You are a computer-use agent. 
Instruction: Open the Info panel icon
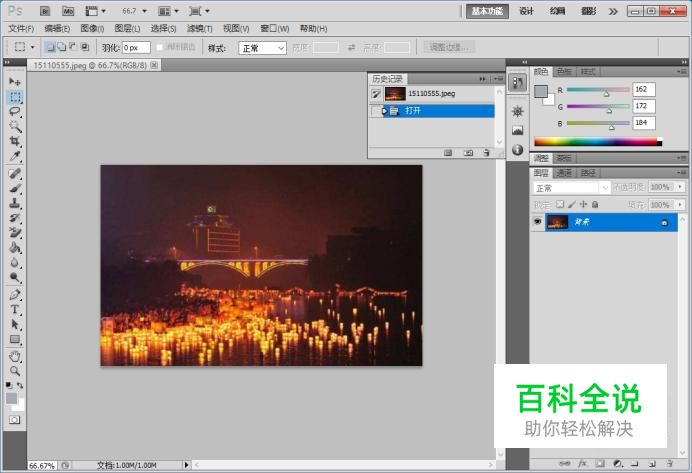pos(517,150)
